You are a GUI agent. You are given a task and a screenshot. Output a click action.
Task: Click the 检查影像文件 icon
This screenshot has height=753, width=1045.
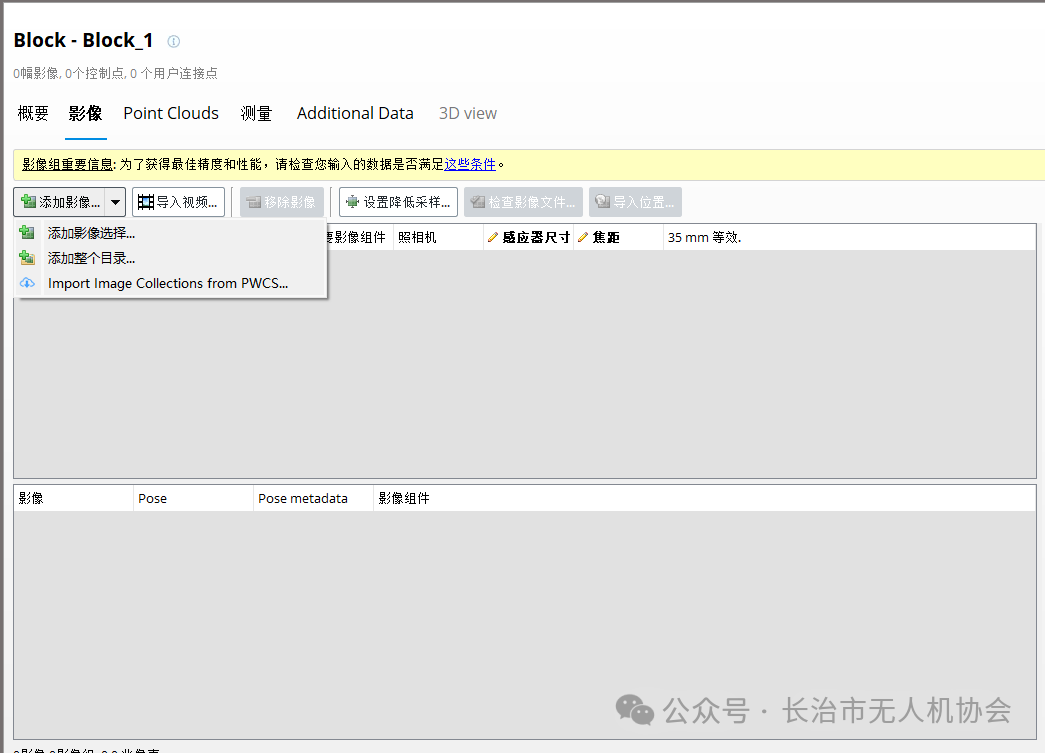pos(478,202)
